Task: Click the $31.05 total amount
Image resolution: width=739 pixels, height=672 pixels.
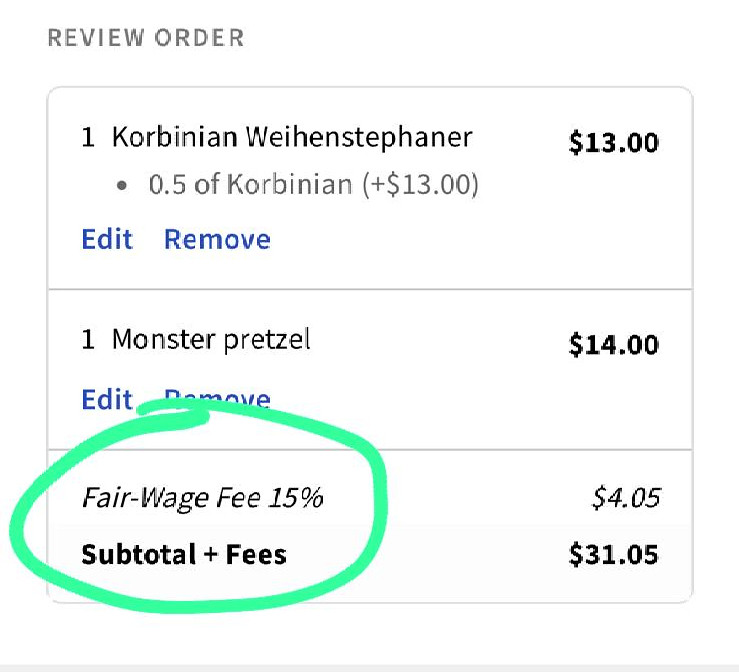Action: (613, 554)
